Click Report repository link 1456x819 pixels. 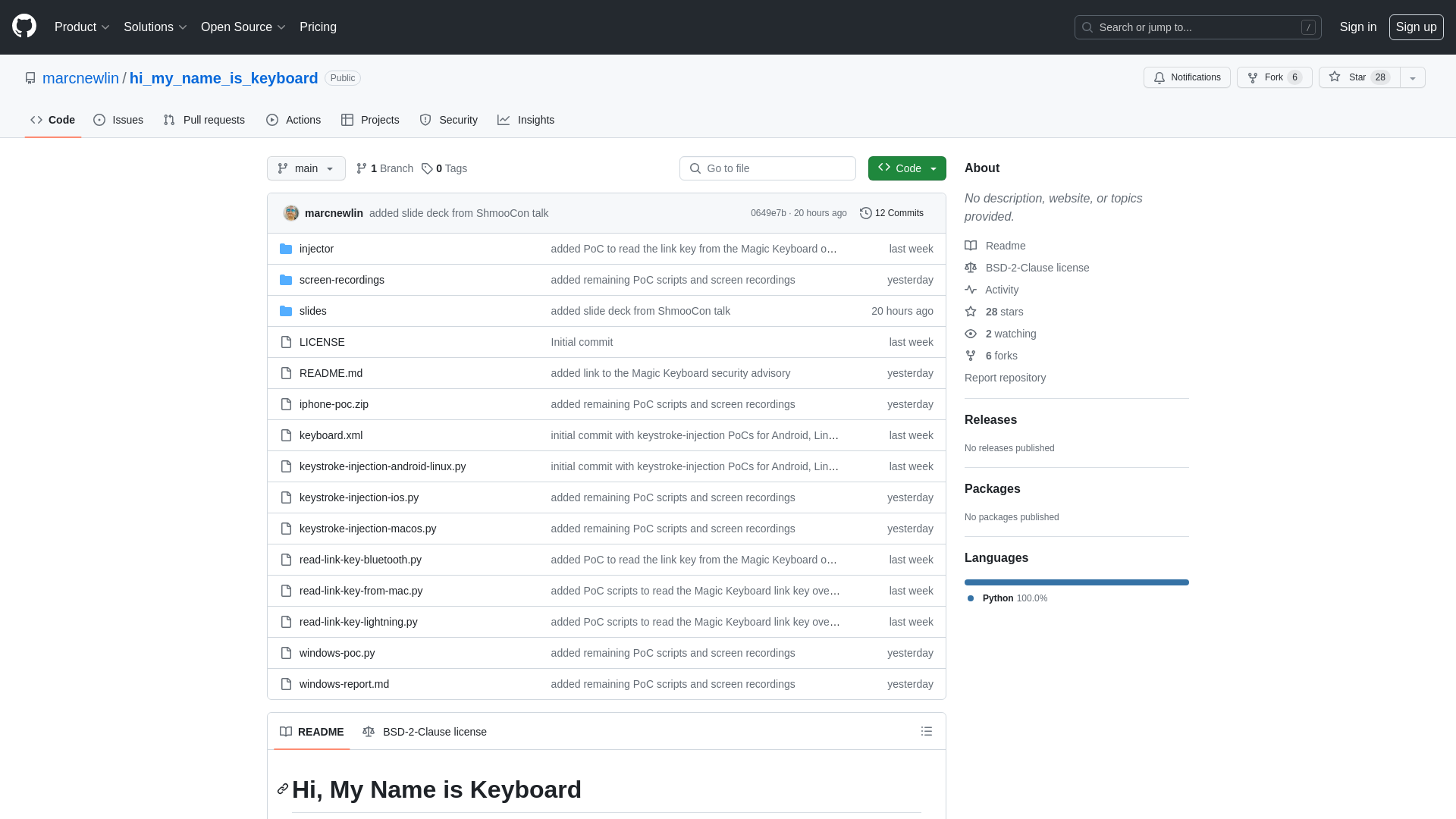pyautogui.click(x=1005, y=378)
